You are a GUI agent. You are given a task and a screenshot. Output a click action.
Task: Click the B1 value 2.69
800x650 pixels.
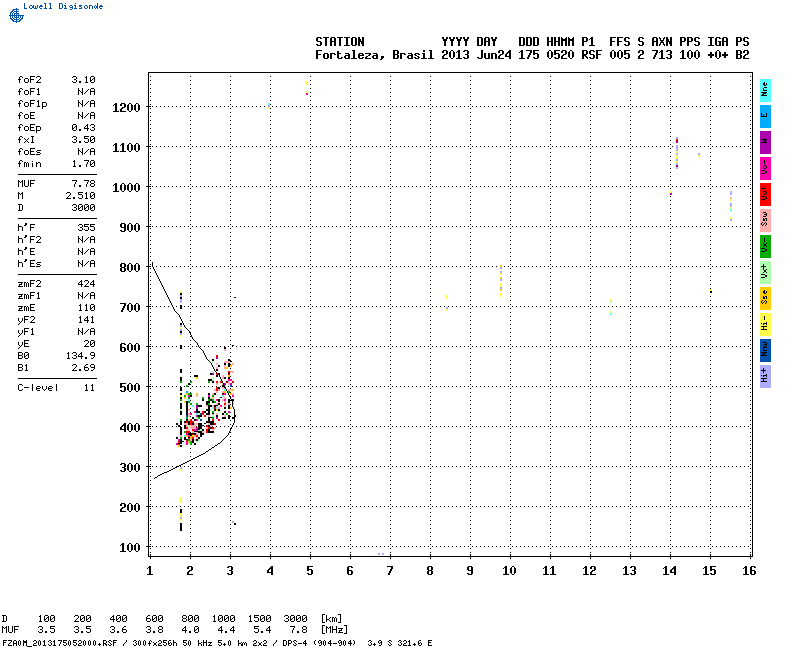click(x=83, y=368)
